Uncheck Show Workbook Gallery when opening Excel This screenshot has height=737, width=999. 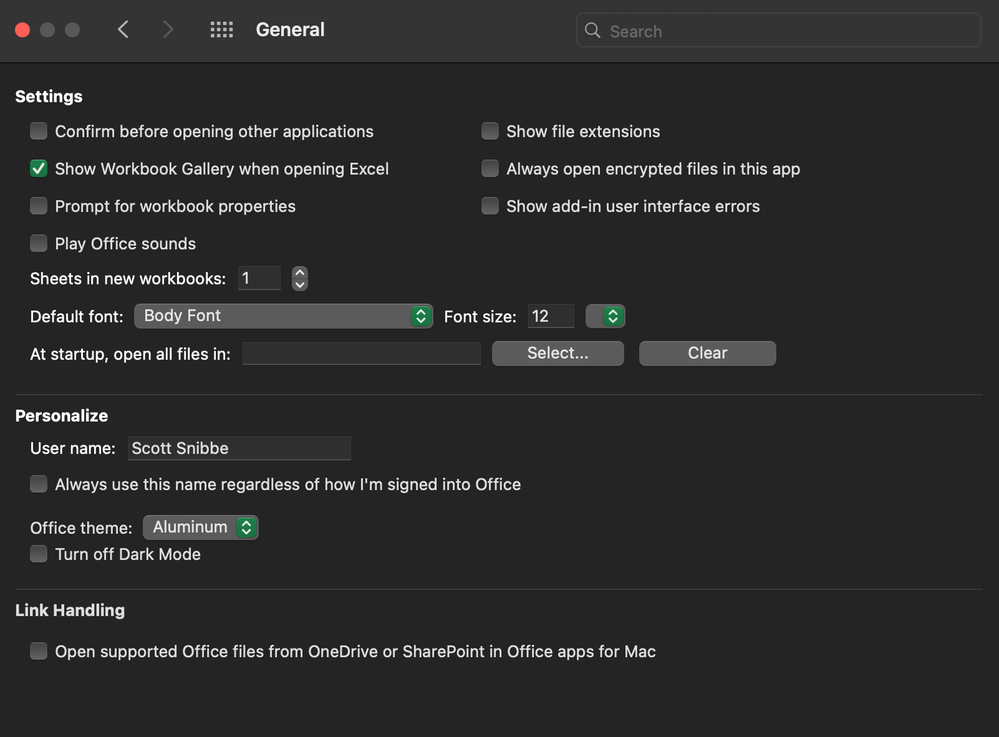39,169
